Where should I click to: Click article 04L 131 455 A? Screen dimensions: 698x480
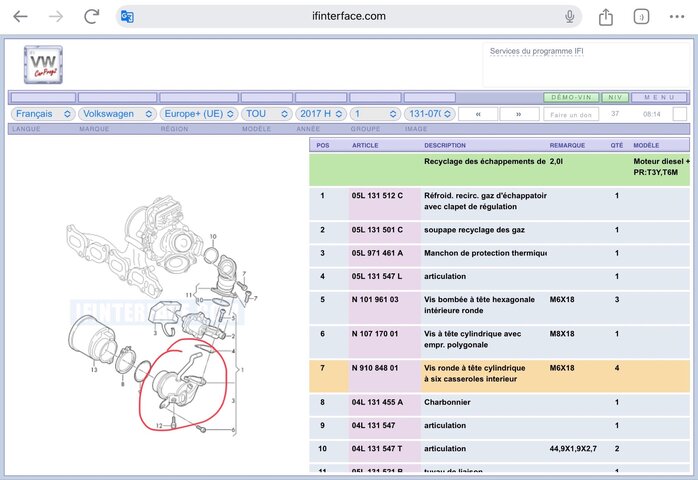pos(377,402)
